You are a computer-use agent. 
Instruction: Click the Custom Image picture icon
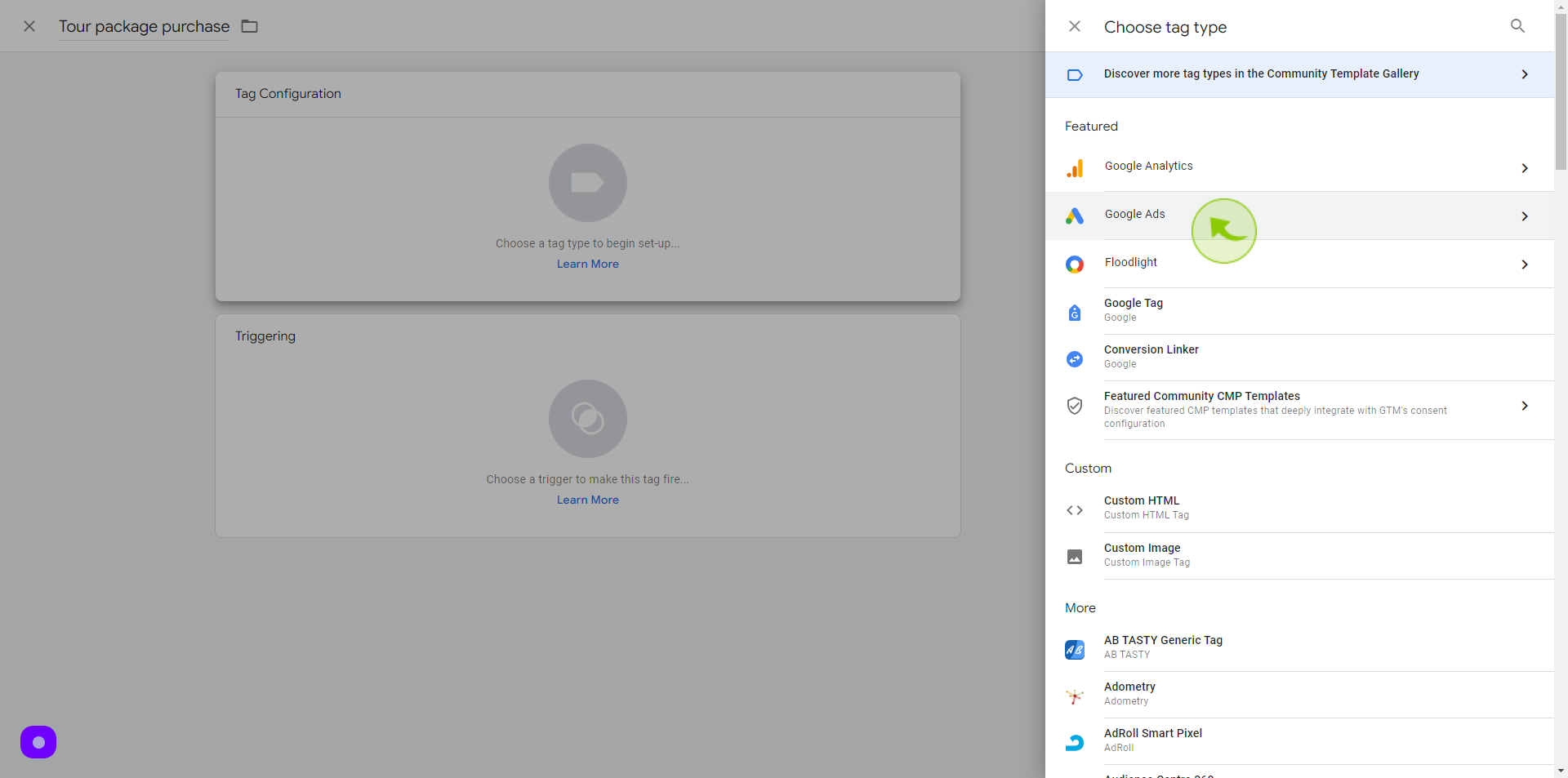[1075, 557]
